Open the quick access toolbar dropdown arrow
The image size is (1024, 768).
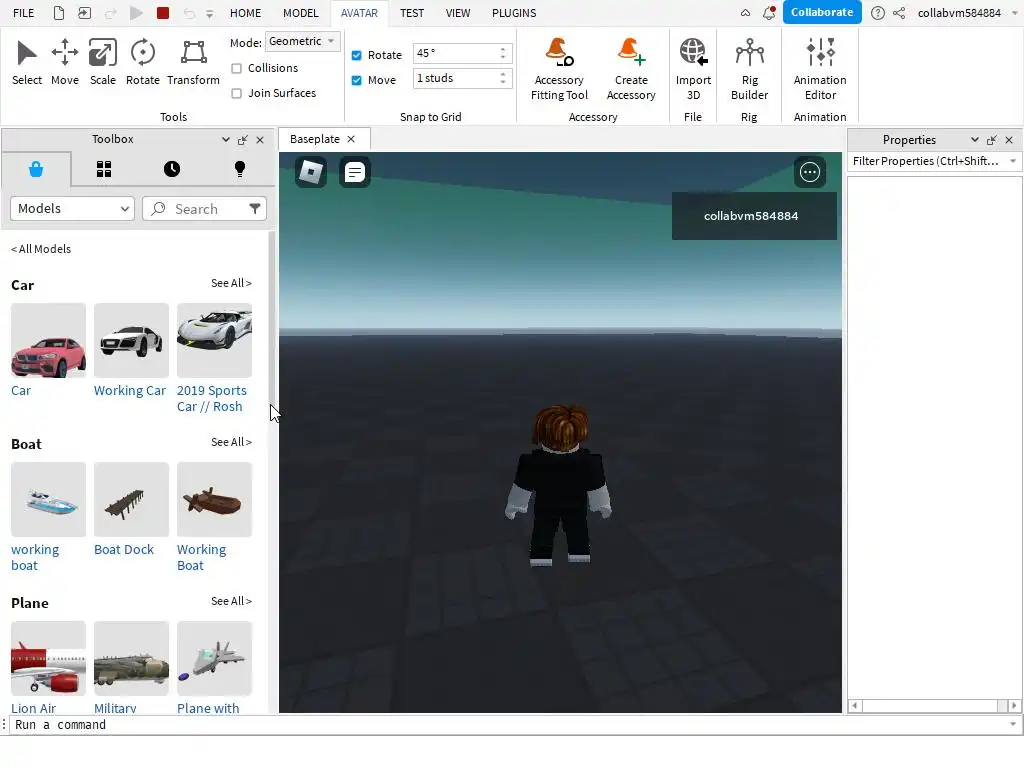[x=210, y=14]
